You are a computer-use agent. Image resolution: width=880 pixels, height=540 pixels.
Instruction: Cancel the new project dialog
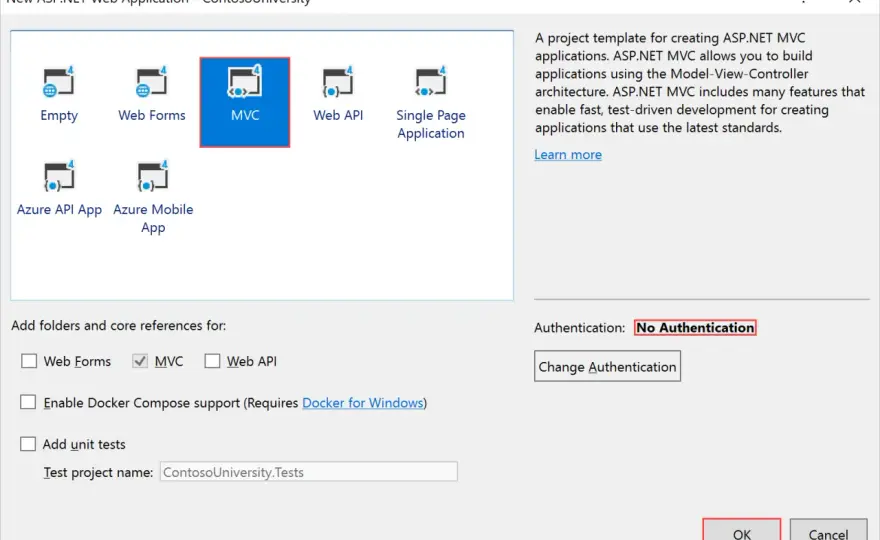(x=828, y=530)
